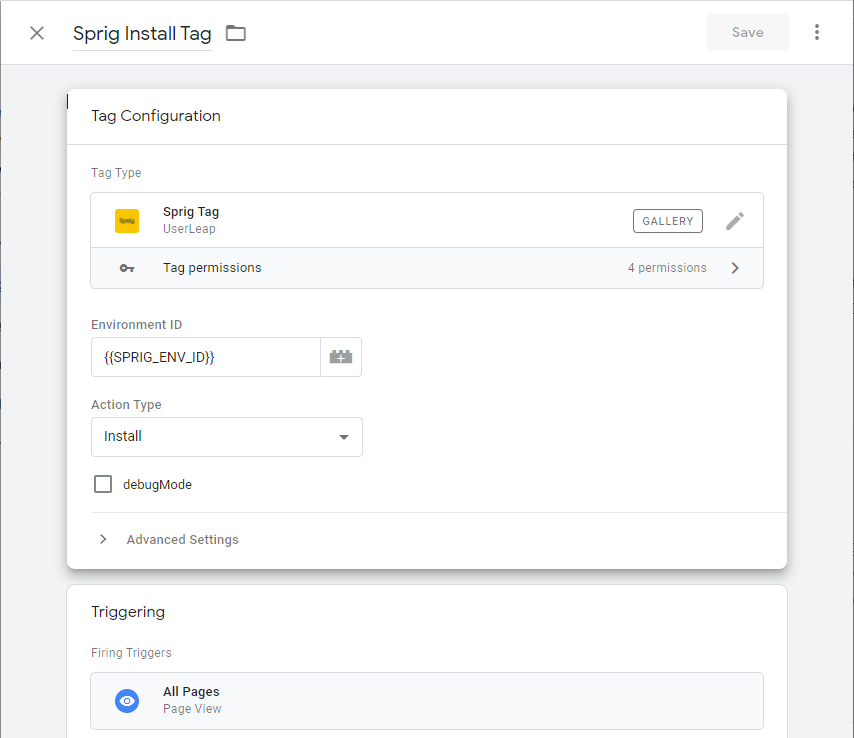The width and height of the screenshot is (854, 738).
Task: Edit tag type with pencil icon
Action: pos(735,221)
